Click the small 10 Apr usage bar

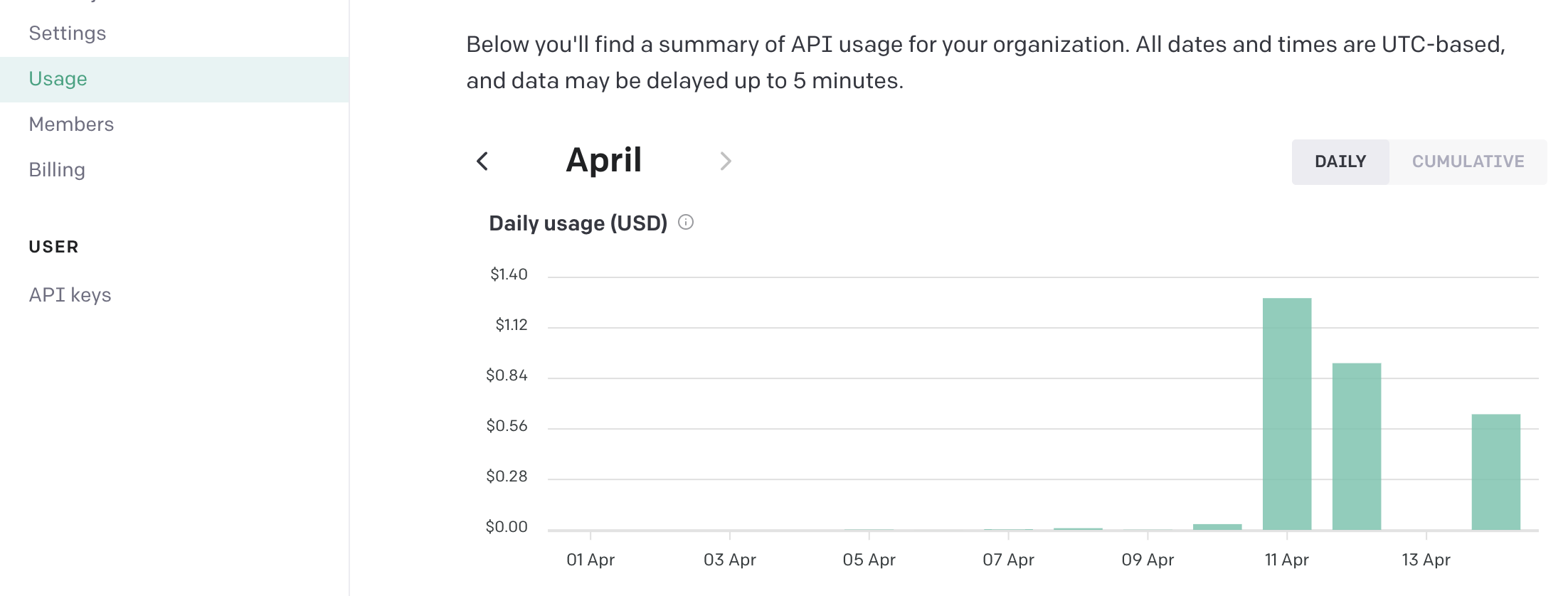pyautogui.click(x=1217, y=526)
